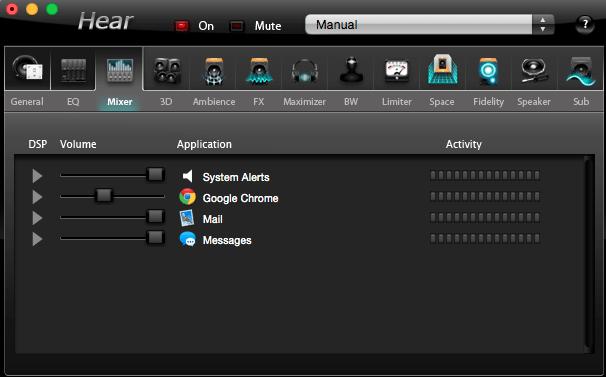
Task: Click the Mail volume slider knob
Action: coord(155,217)
